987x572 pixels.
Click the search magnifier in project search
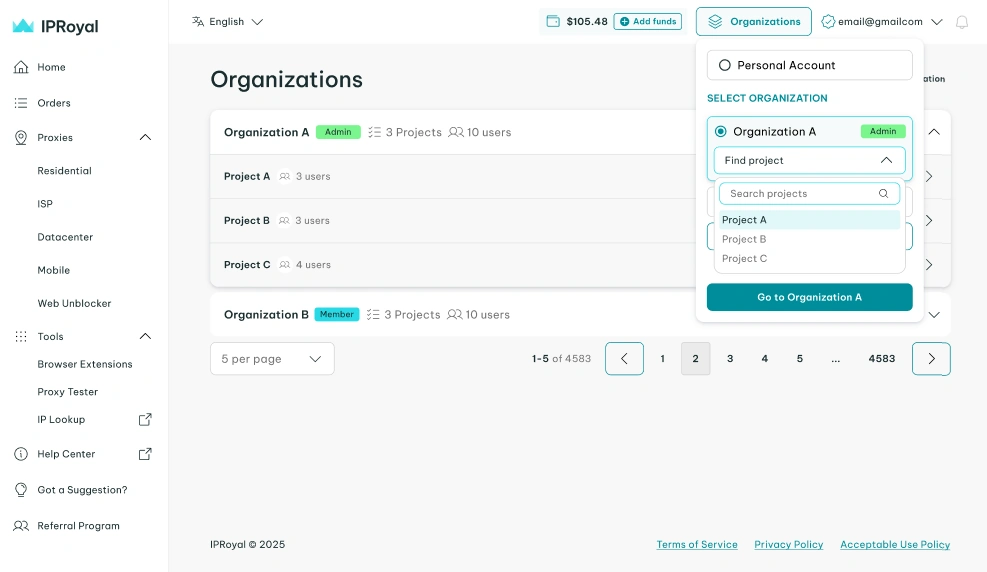point(883,194)
